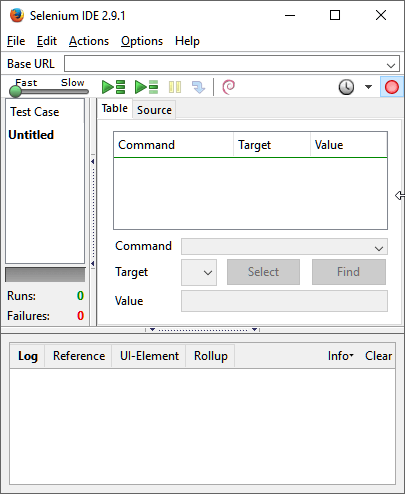Click the speed slider thumb
The image size is (405, 494).
click(x=15, y=91)
